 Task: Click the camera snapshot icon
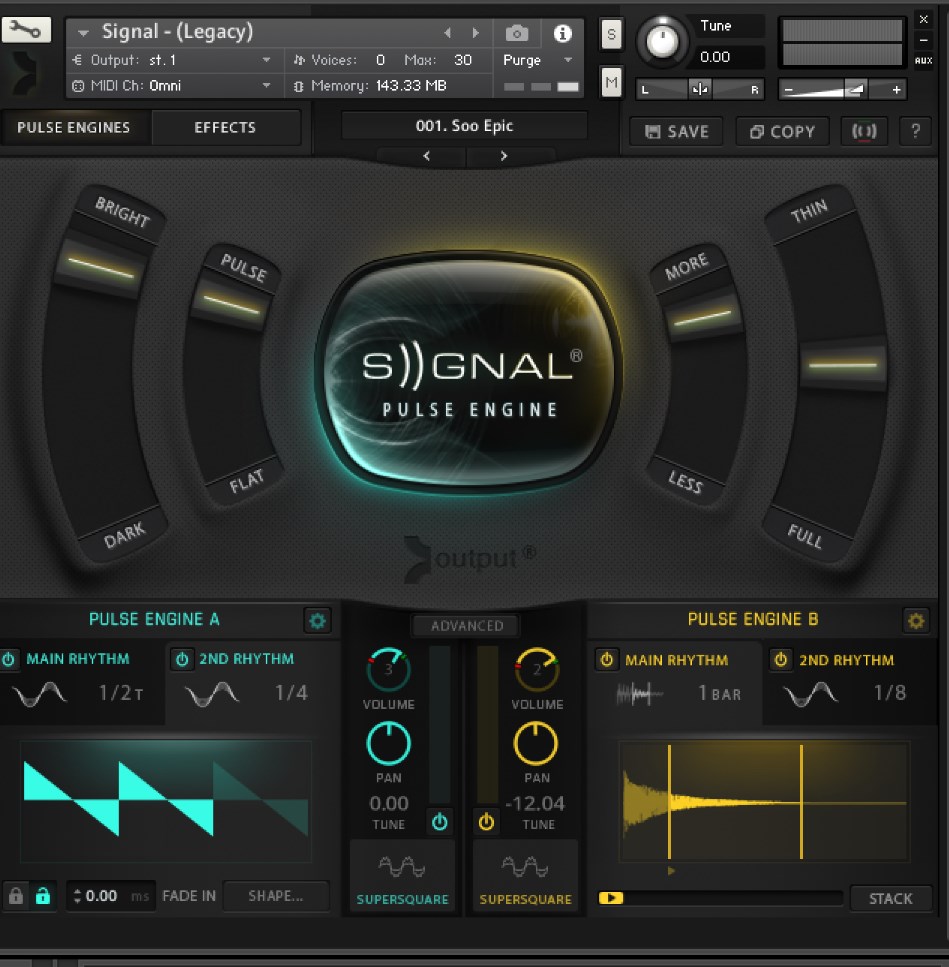517,33
